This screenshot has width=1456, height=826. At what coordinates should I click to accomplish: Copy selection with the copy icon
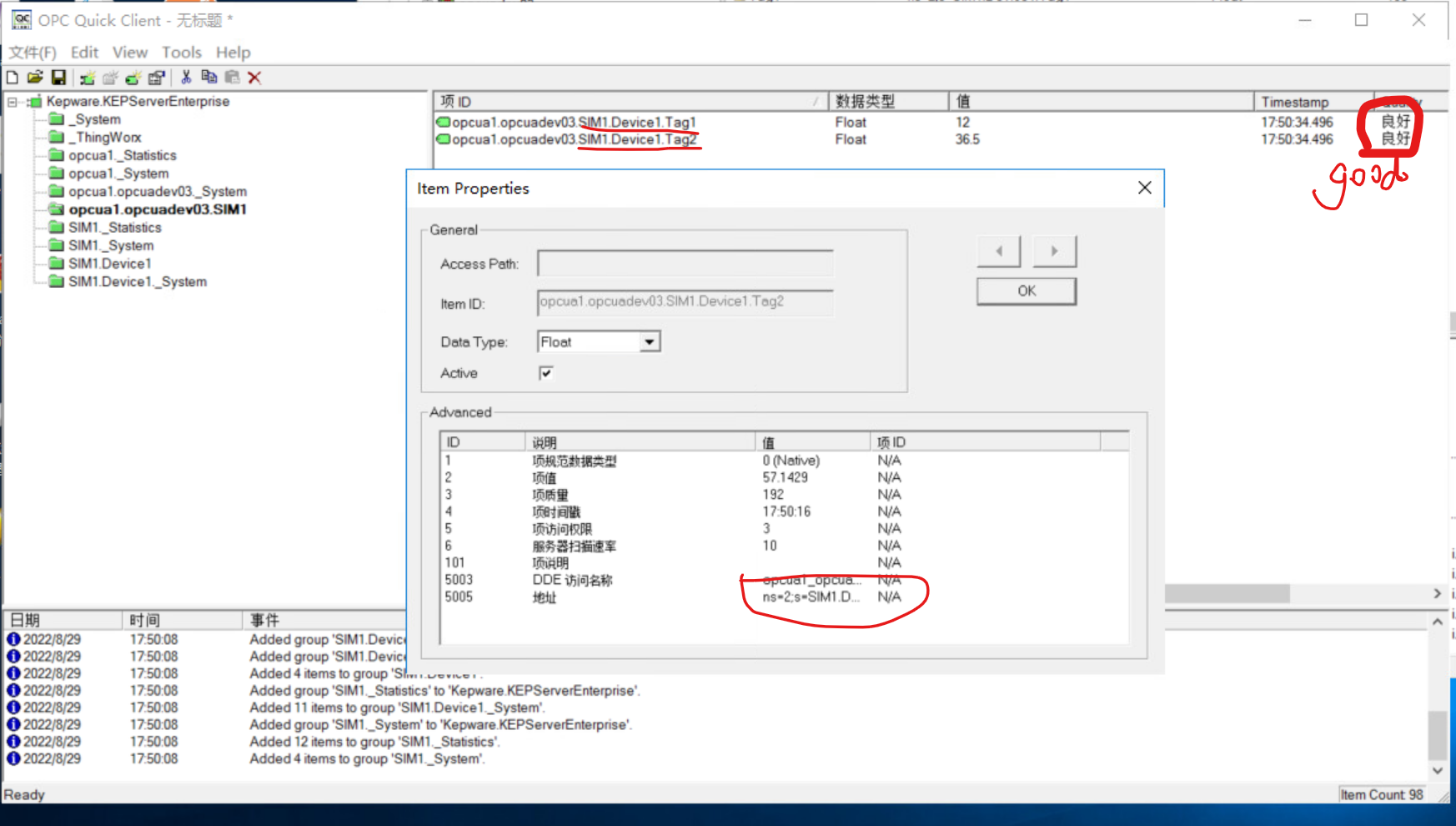[x=209, y=78]
